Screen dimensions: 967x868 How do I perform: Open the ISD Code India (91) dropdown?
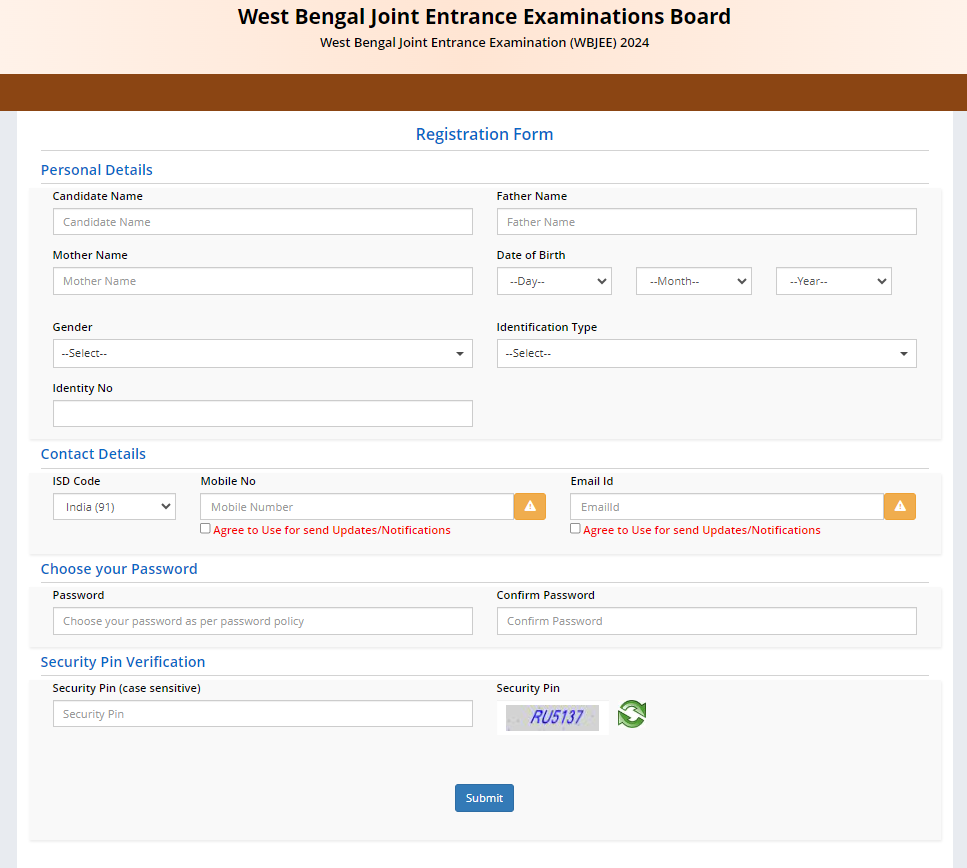click(x=114, y=507)
